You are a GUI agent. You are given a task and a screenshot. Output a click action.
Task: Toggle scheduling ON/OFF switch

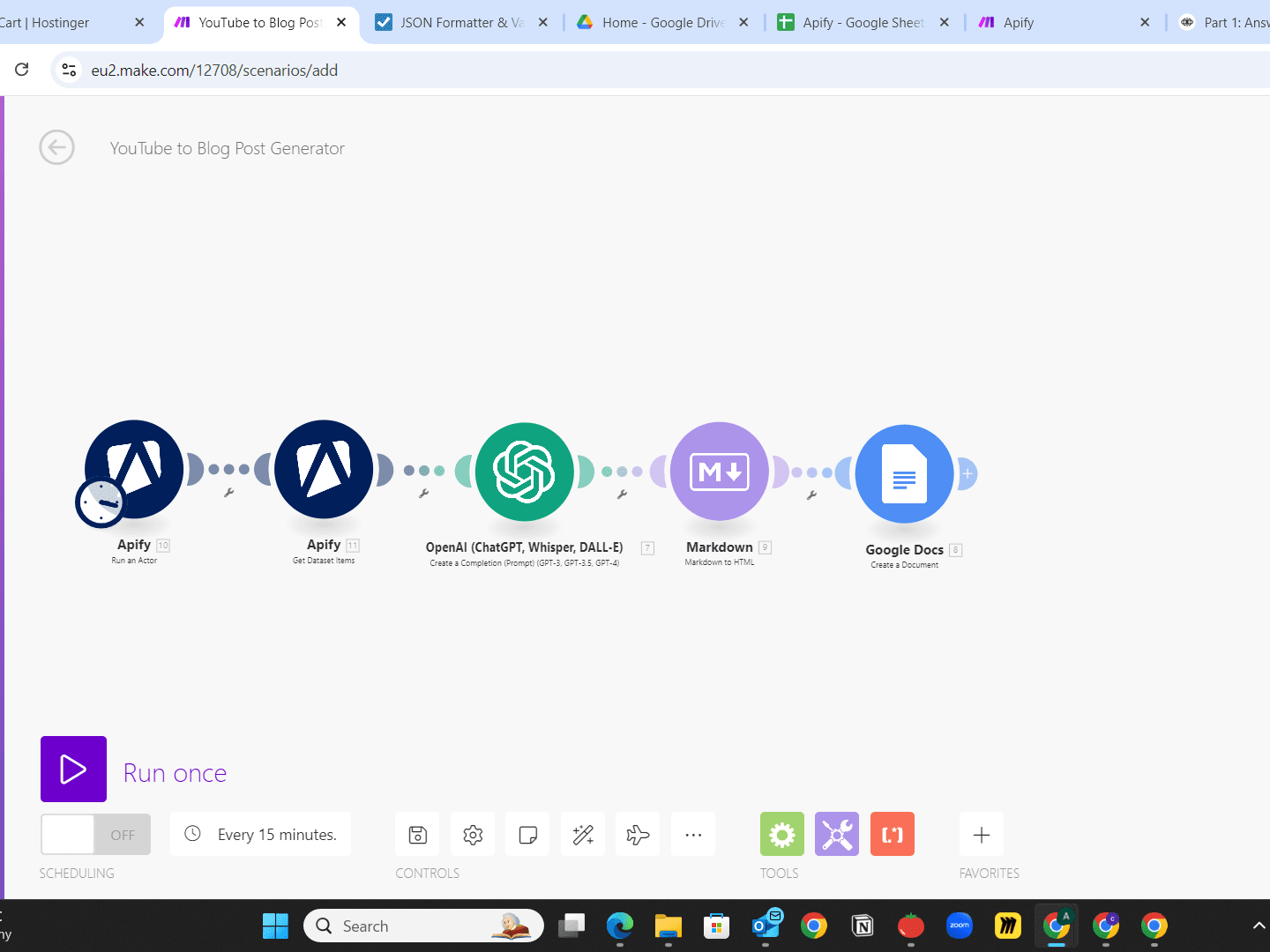coord(95,834)
